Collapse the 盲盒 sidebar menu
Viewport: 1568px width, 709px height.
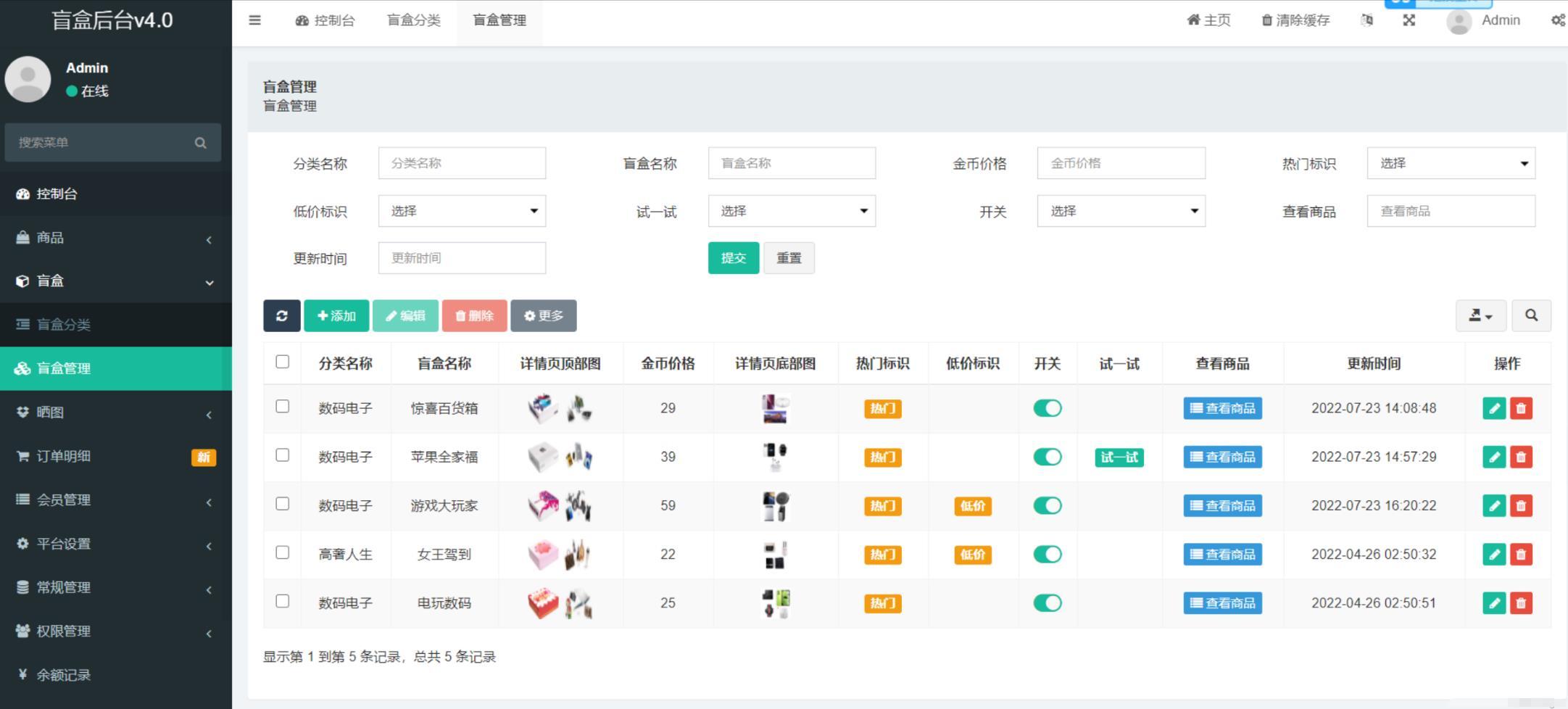pyautogui.click(x=116, y=281)
